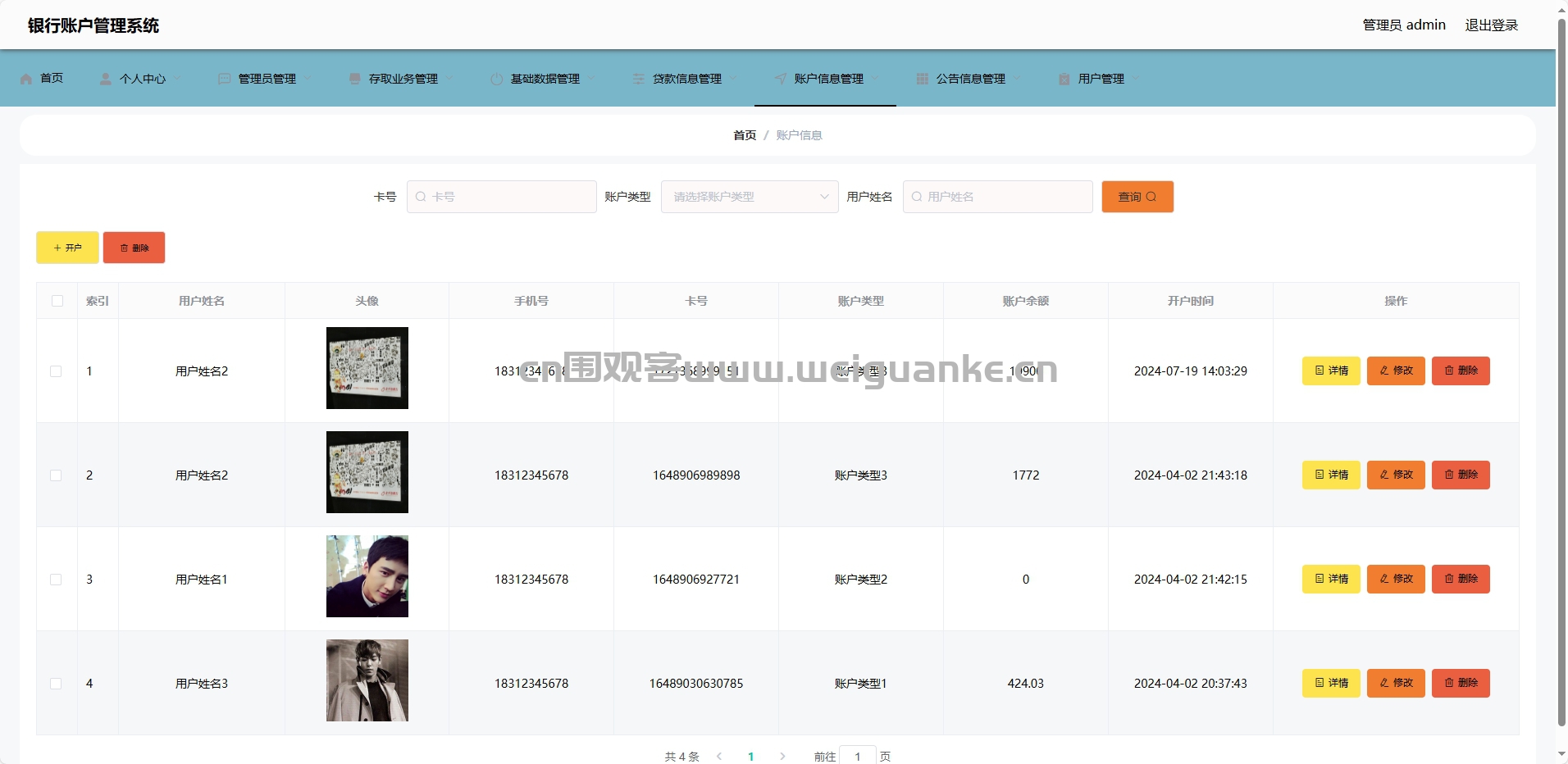Image resolution: width=1568 pixels, height=764 pixels.
Task: Open 详情 for row 1
Action: tap(1331, 371)
